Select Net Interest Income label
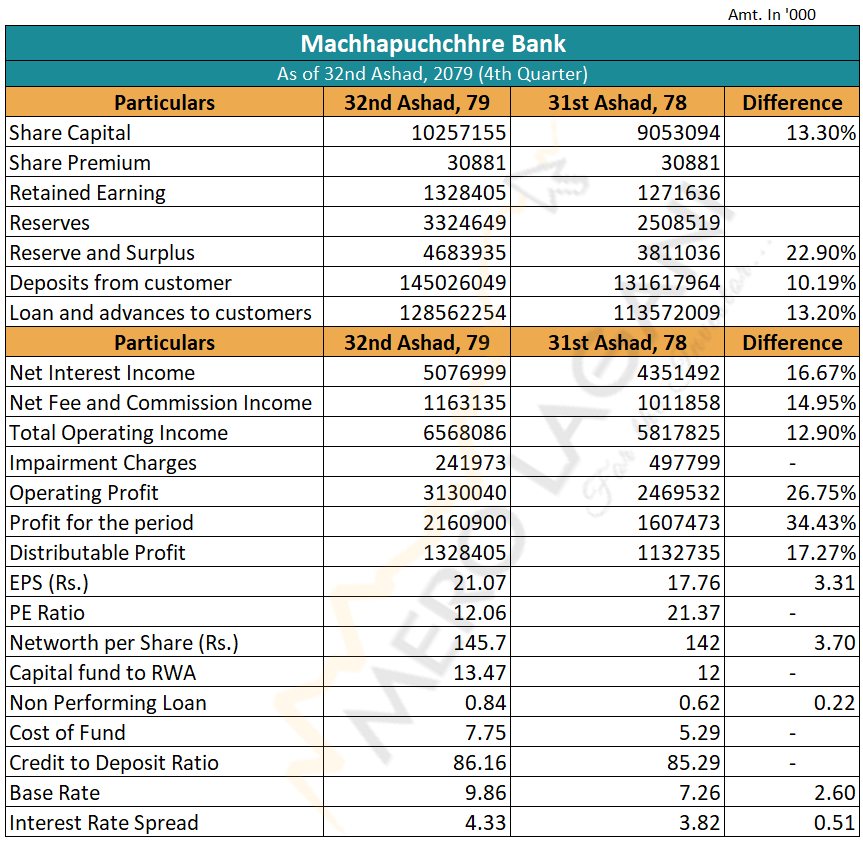The height and width of the screenshot is (841, 863). pyautogui.click(x=102, y=373)
